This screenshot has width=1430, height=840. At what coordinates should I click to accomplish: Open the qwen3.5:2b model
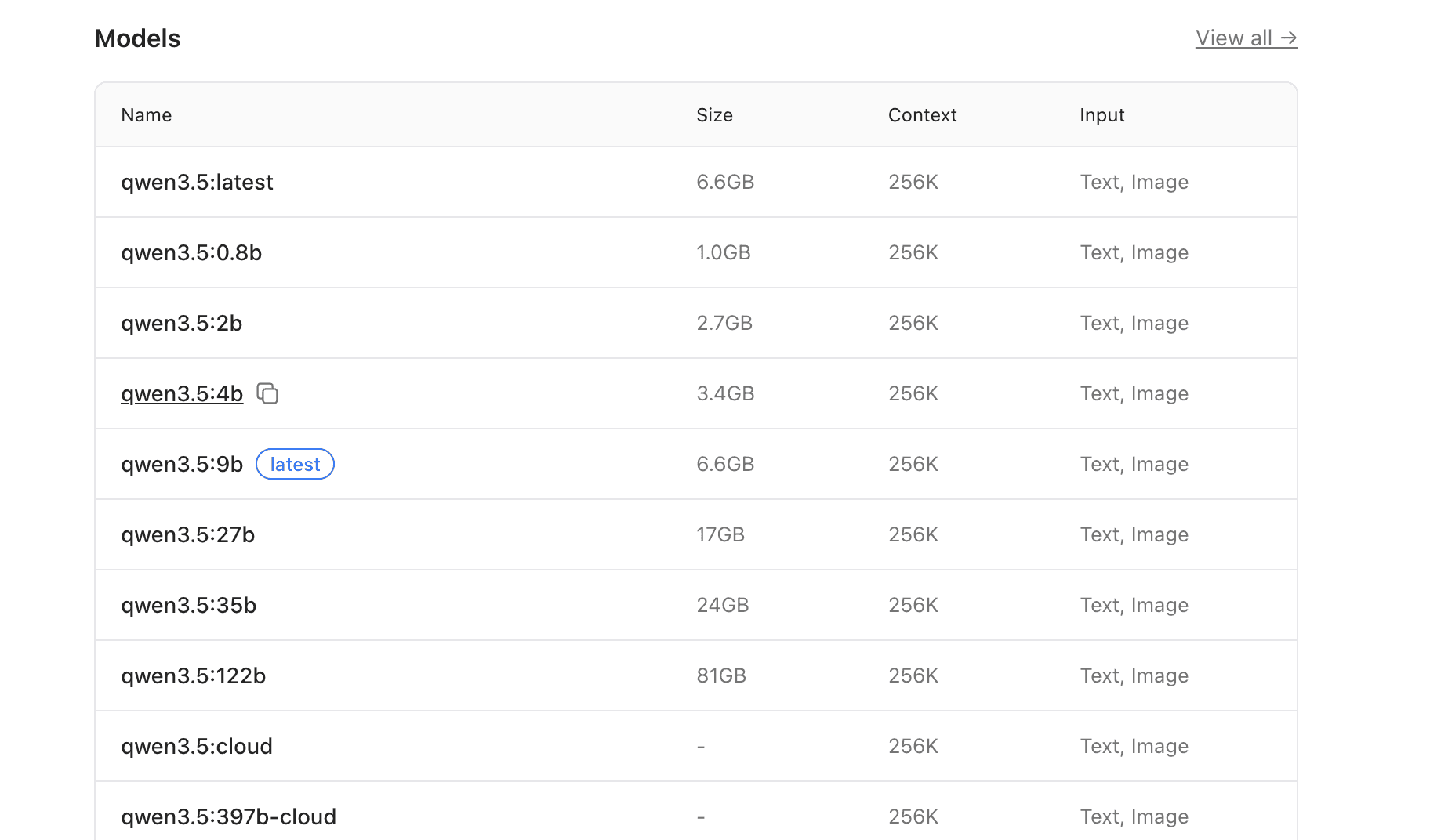coord(182,323)
